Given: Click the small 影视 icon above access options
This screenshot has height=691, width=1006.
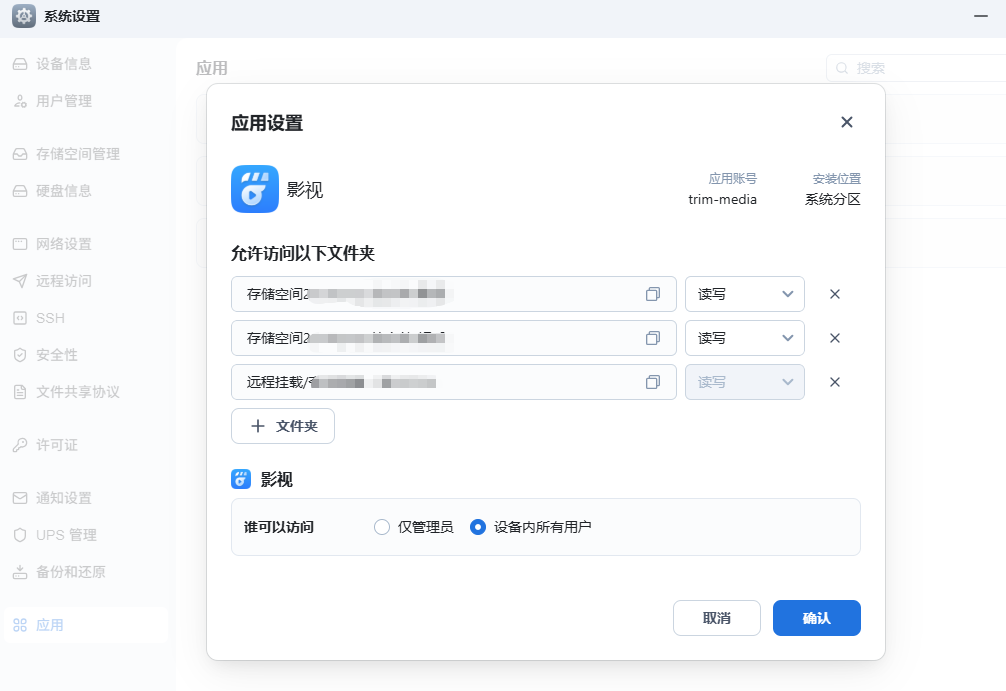Looking at the screenshot, I should coord(241,479).
